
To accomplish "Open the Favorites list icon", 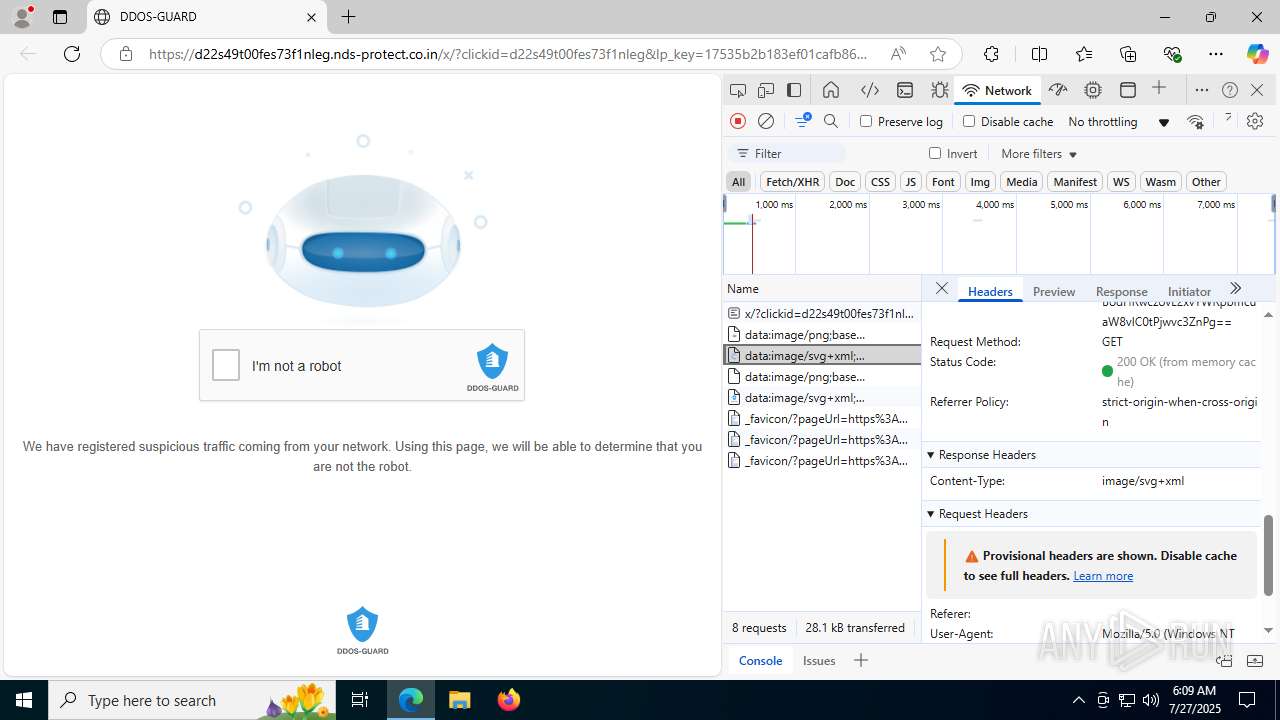I will 1084,54.
